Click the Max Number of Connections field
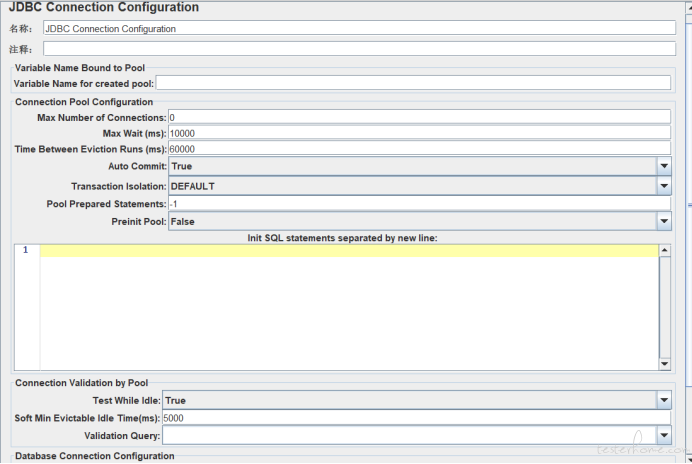The image size is (692, 464). 418,117
